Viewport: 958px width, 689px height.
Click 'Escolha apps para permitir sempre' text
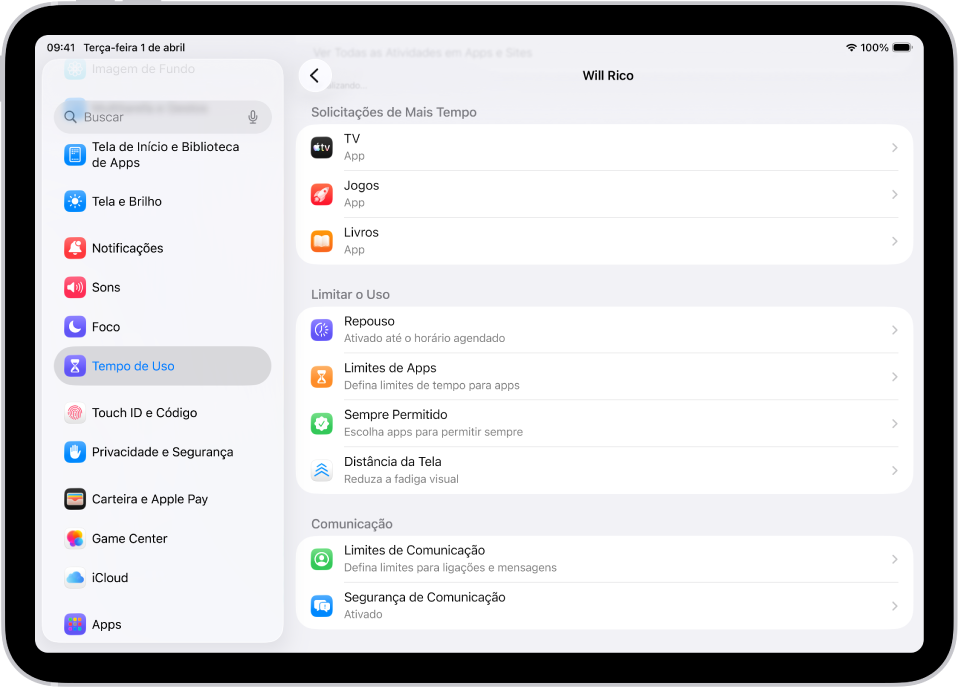click(x=433, y=432)
